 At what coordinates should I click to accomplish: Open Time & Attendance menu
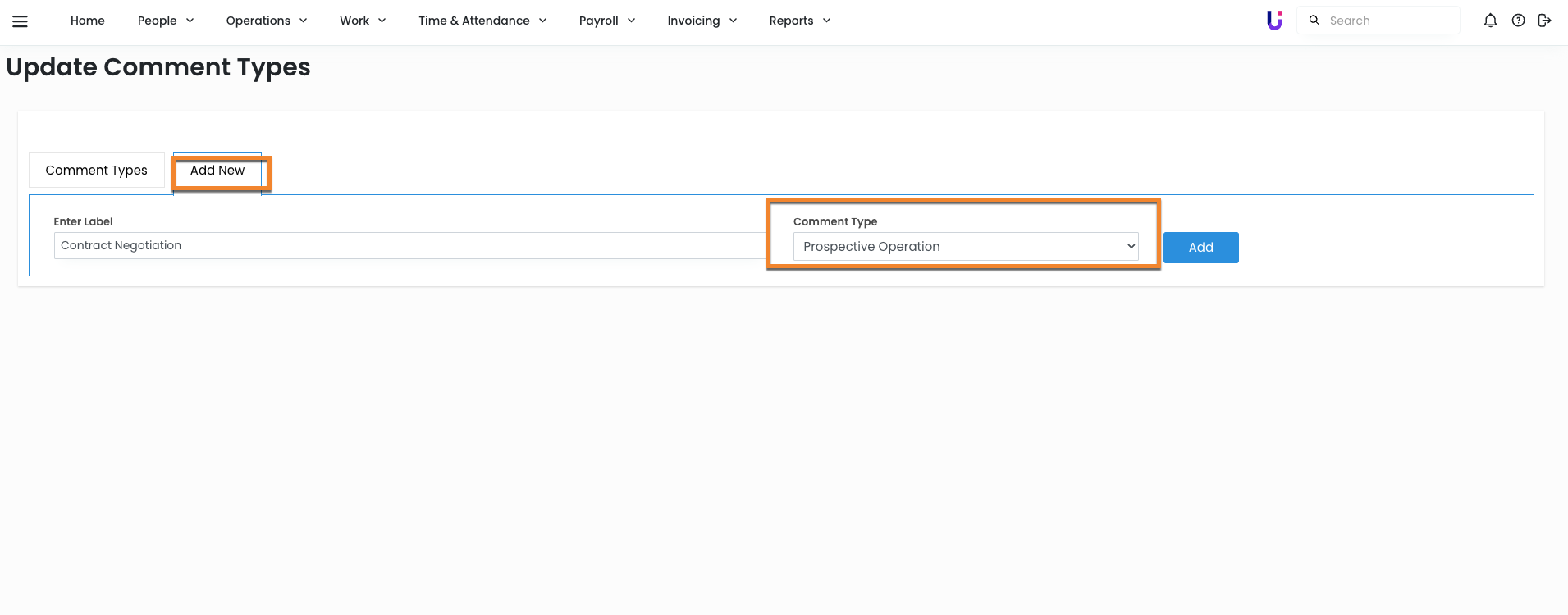click(482, 20)
